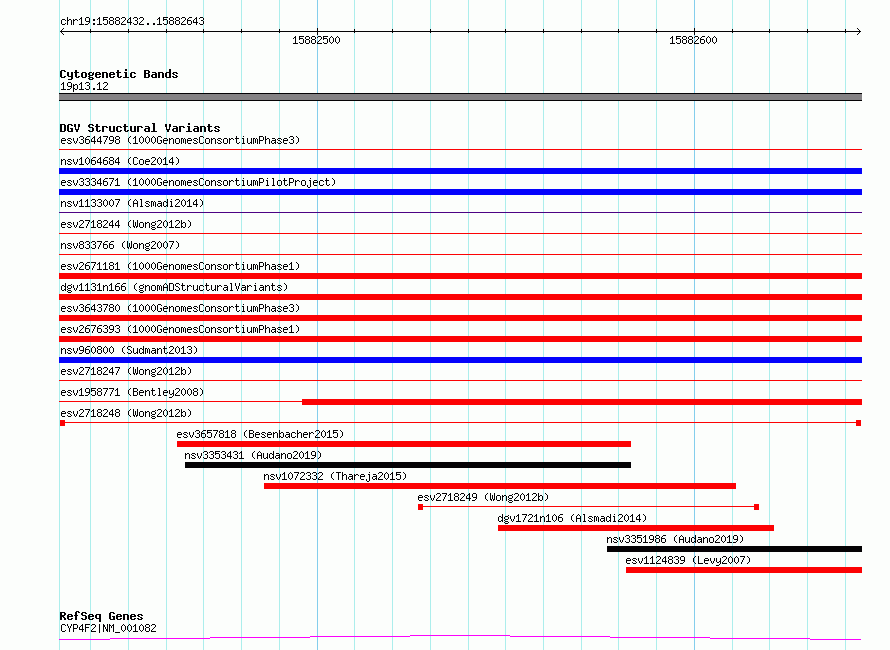
Task: Click the 15882600 ruler position label
Action: [x=693, y=40]
